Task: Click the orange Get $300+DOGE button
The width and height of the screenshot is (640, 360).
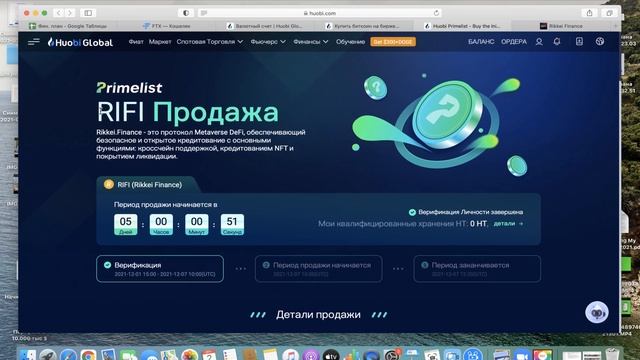Action: coord(393,42)
